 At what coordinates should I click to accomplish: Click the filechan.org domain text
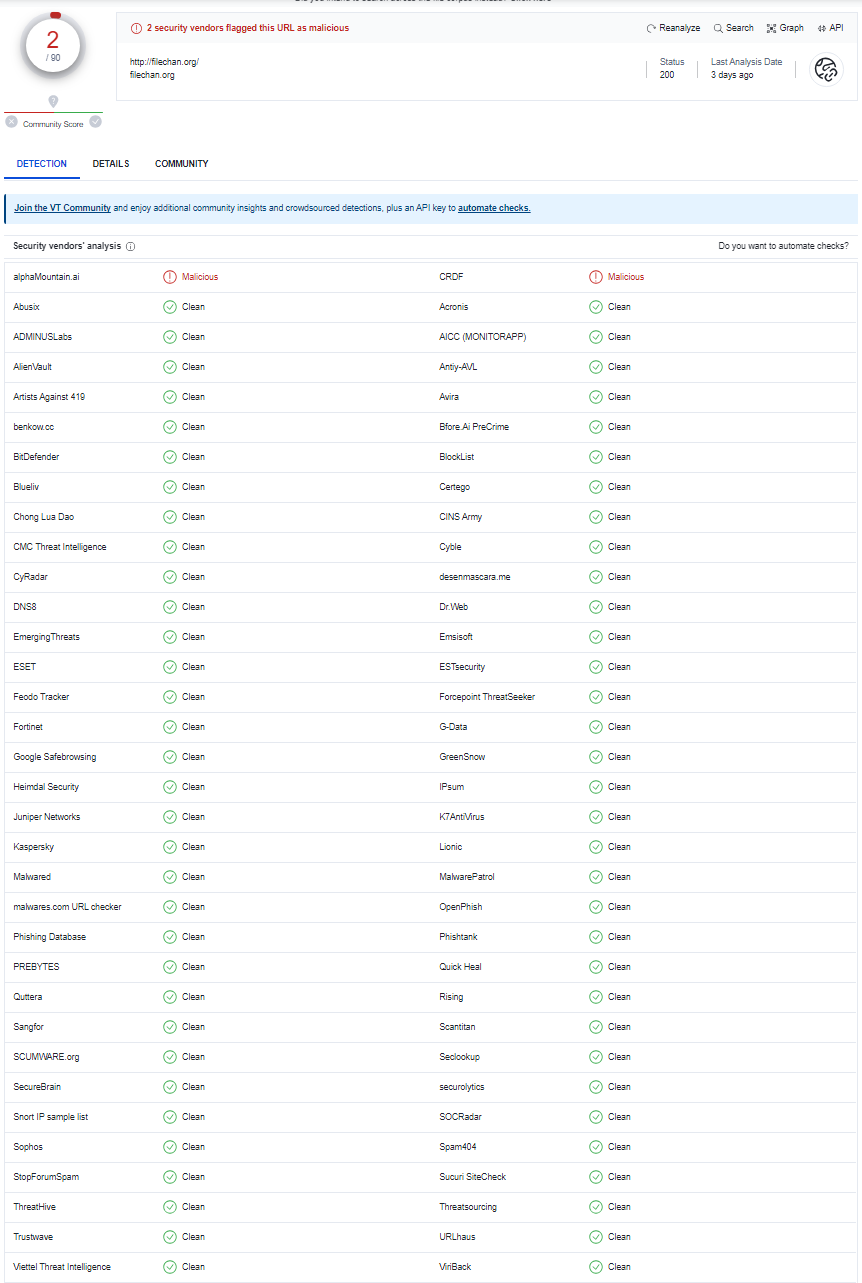tap(152, 75)
